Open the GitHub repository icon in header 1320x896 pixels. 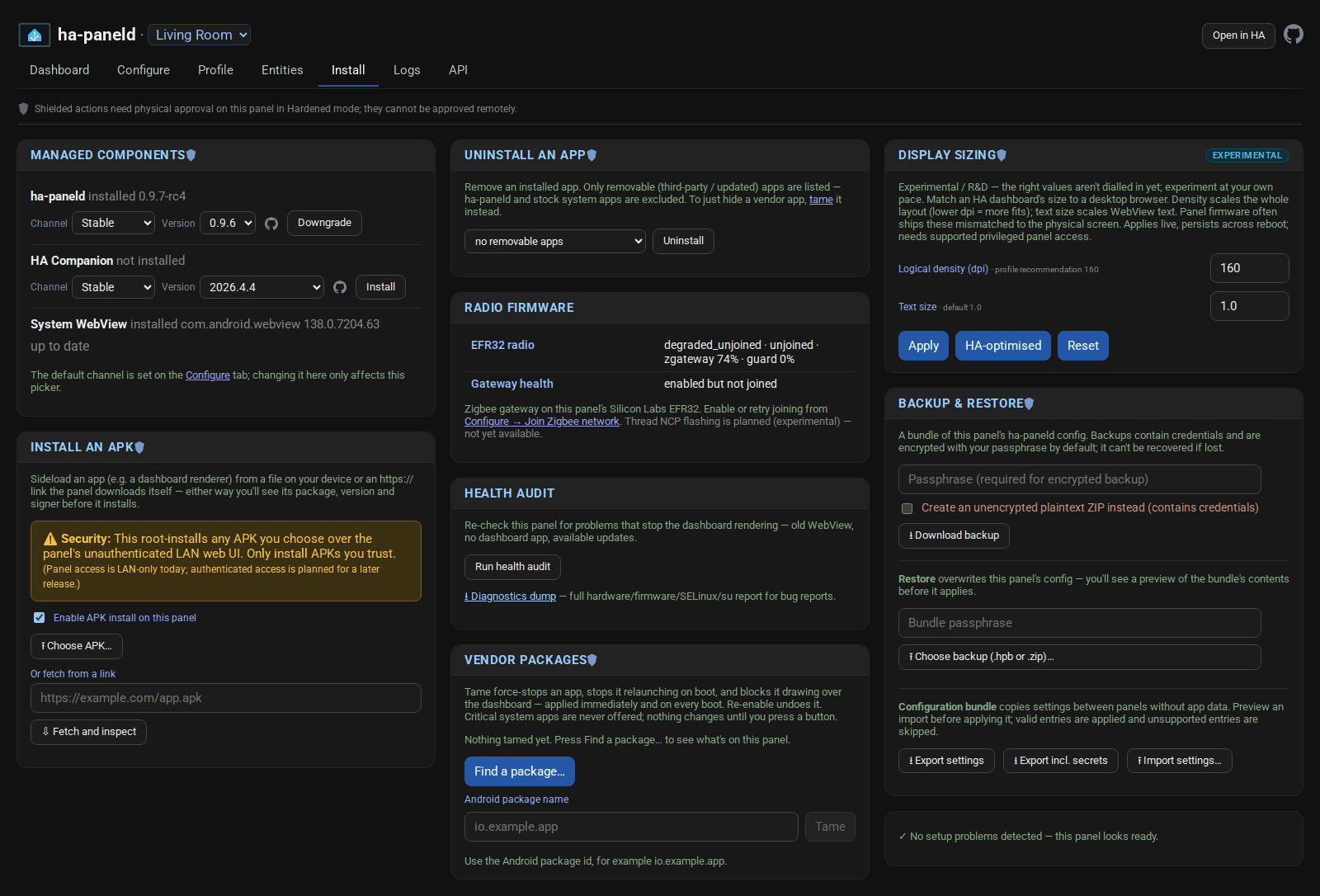pos(1294,35)
